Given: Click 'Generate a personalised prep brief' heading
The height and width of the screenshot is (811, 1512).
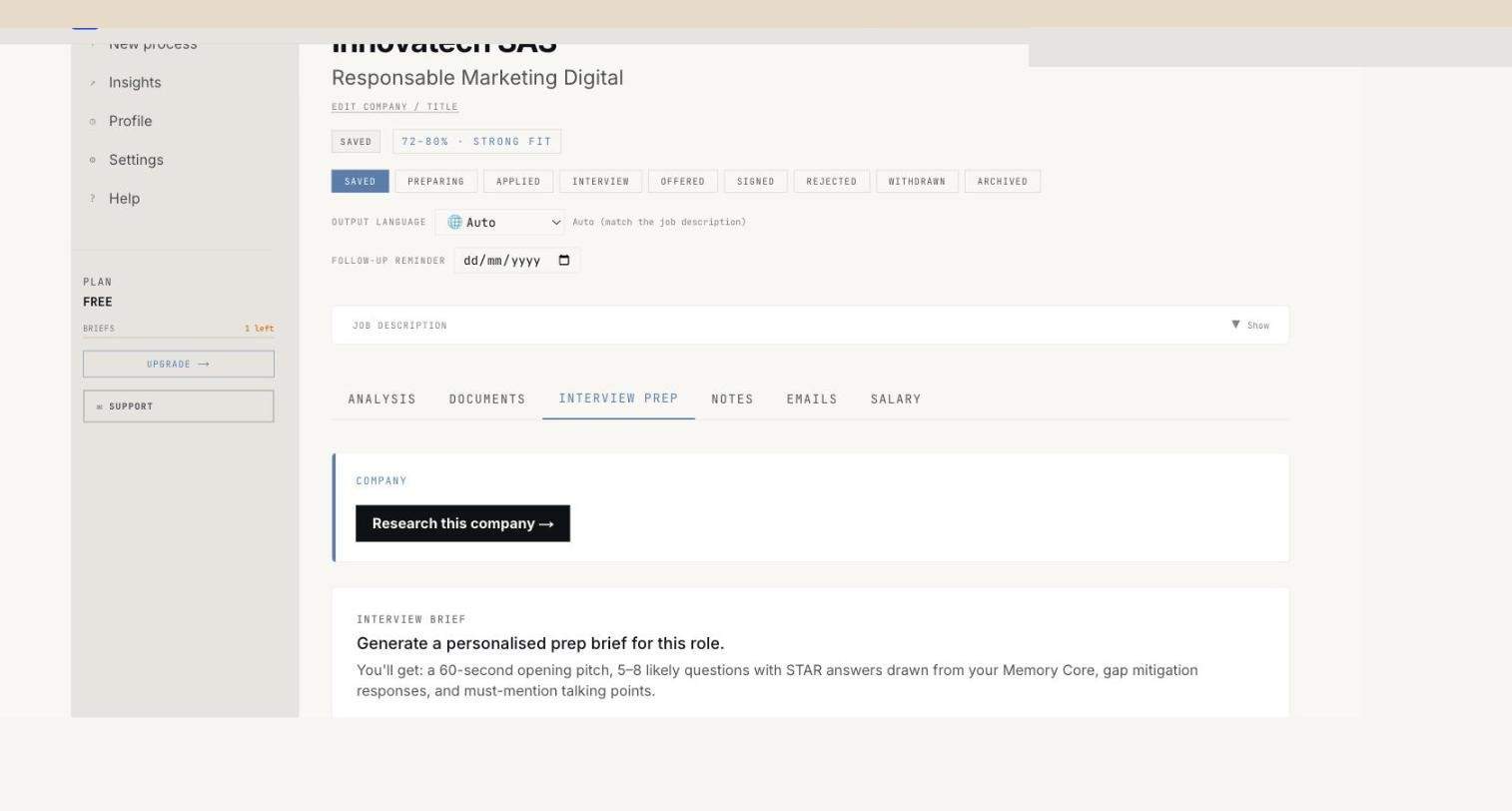Looking at the screenshot, I should pyautogui.click(x=540, y=643).
